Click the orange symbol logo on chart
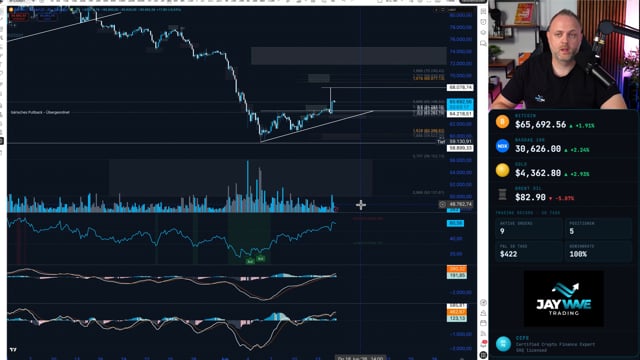Image resolution: width=640 pixels, height=360 pixels. point(11,10)
